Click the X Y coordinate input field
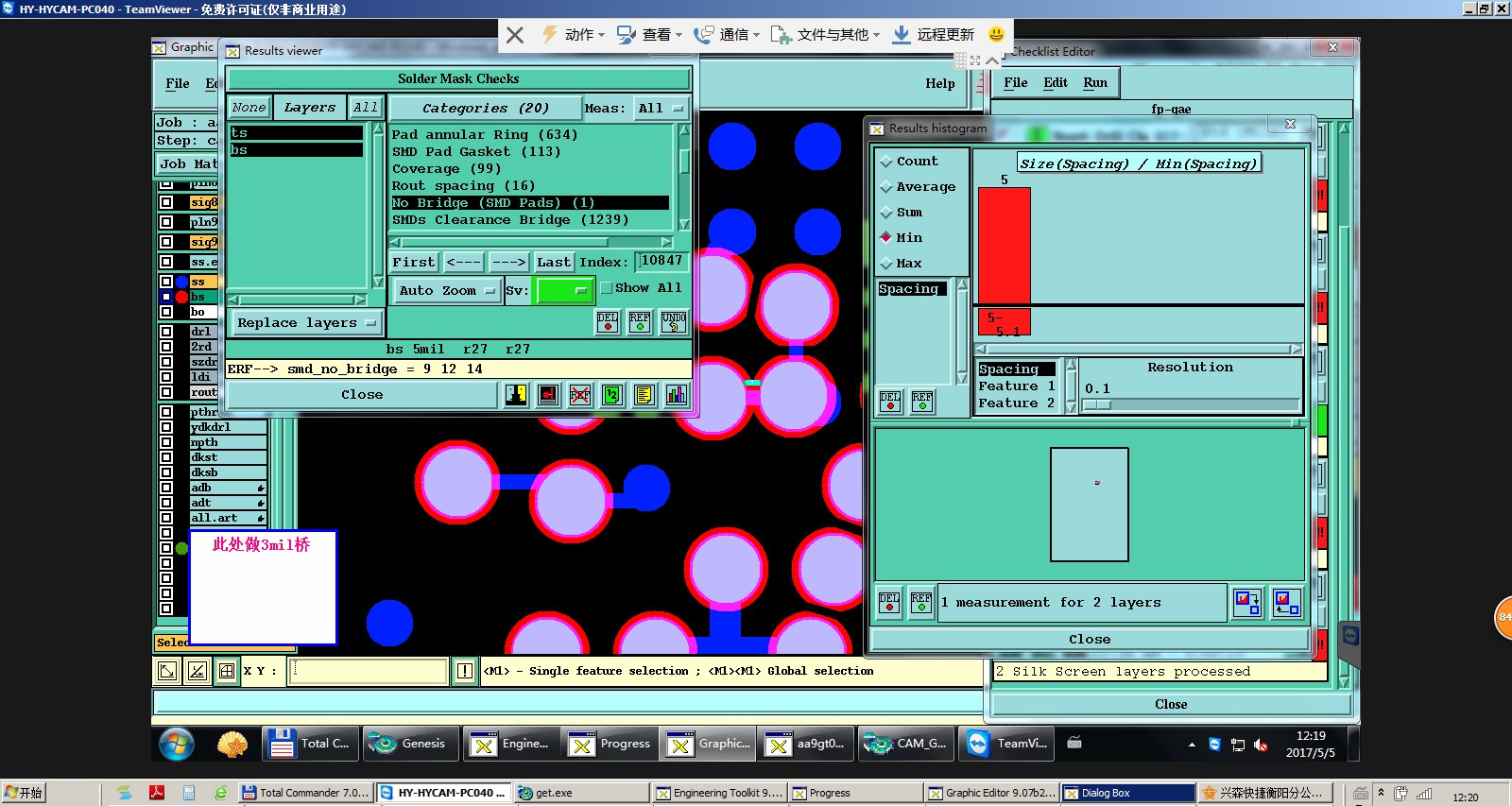This screenshot has height=806, width=1512. (369, 671)
